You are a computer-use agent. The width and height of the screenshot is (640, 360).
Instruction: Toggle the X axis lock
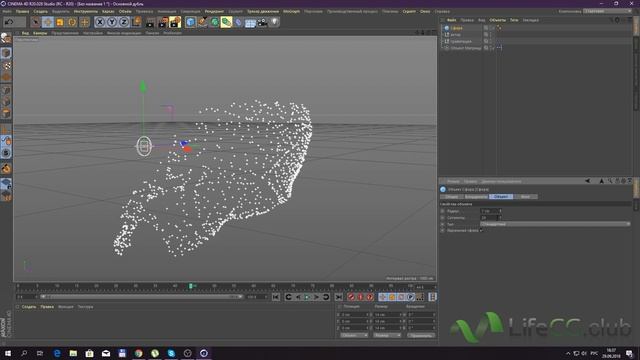(100, 22)
